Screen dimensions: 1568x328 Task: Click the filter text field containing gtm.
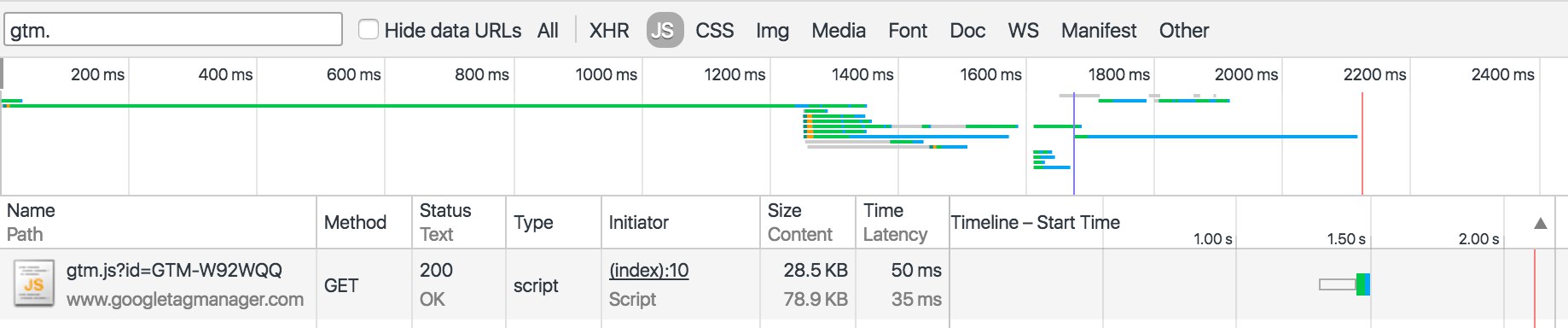pyautogui.click(x=173, y=30)
